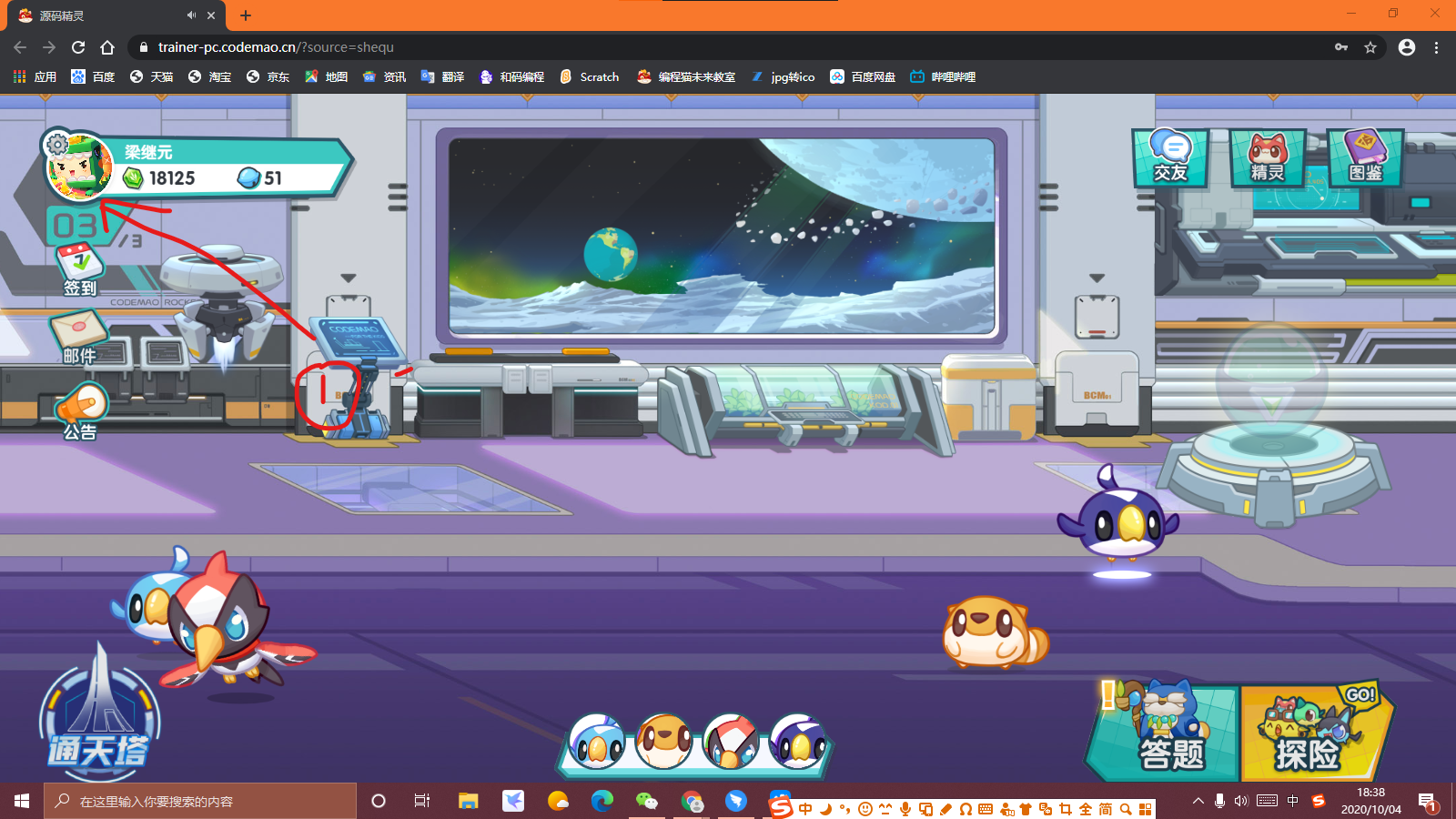Open the 签到 daily check-in calendar
Image resolution: width=1456 pixels, height=819 pixels.
pos(80,270)
